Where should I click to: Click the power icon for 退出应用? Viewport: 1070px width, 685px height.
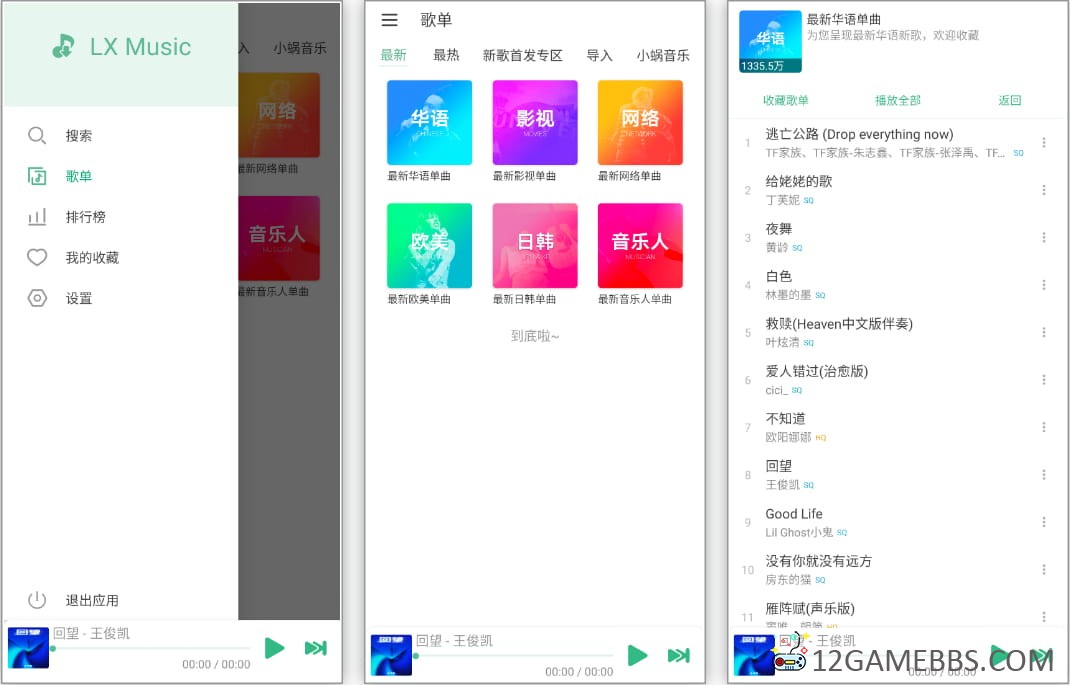tap(37, 600)
